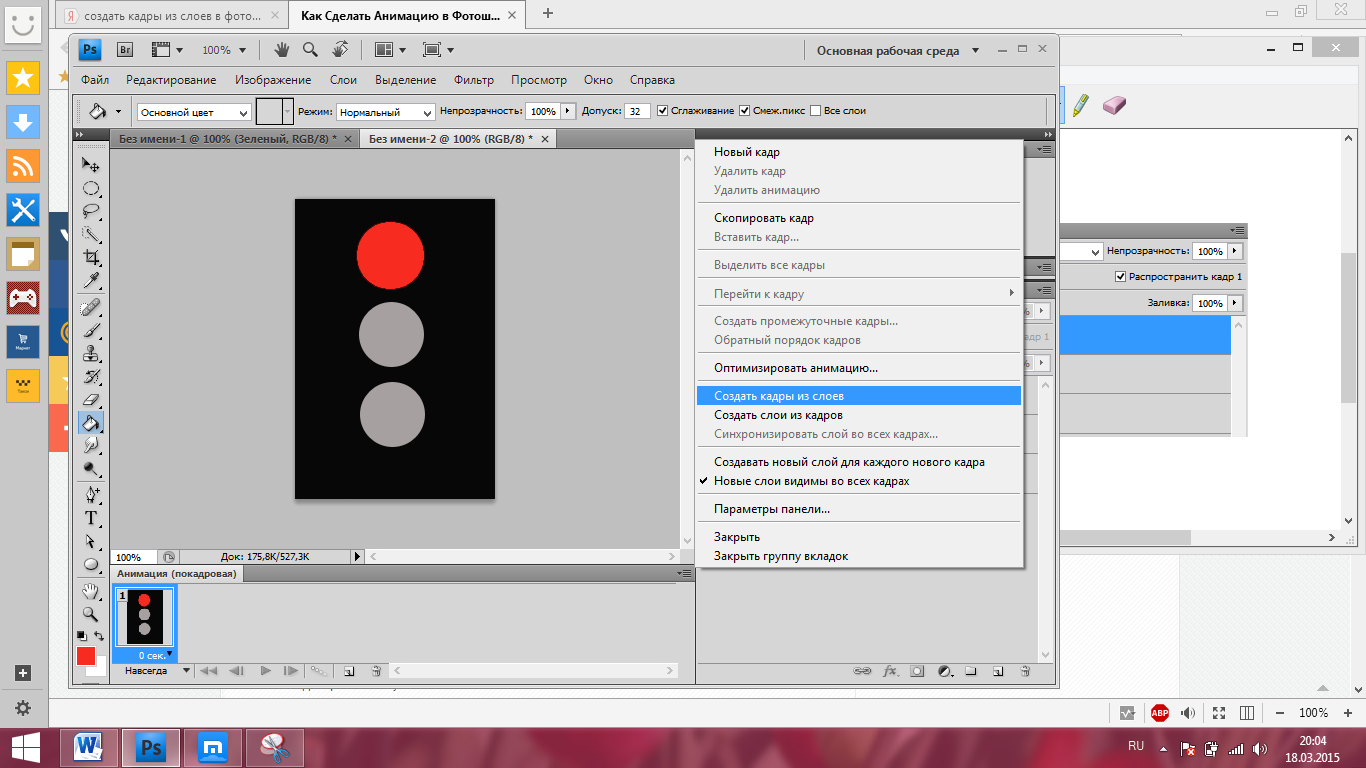Viewport: 1366px width, 768px height.
Task: Open the Основной цвет fill source dropdown
Action: tap(194, 112)
